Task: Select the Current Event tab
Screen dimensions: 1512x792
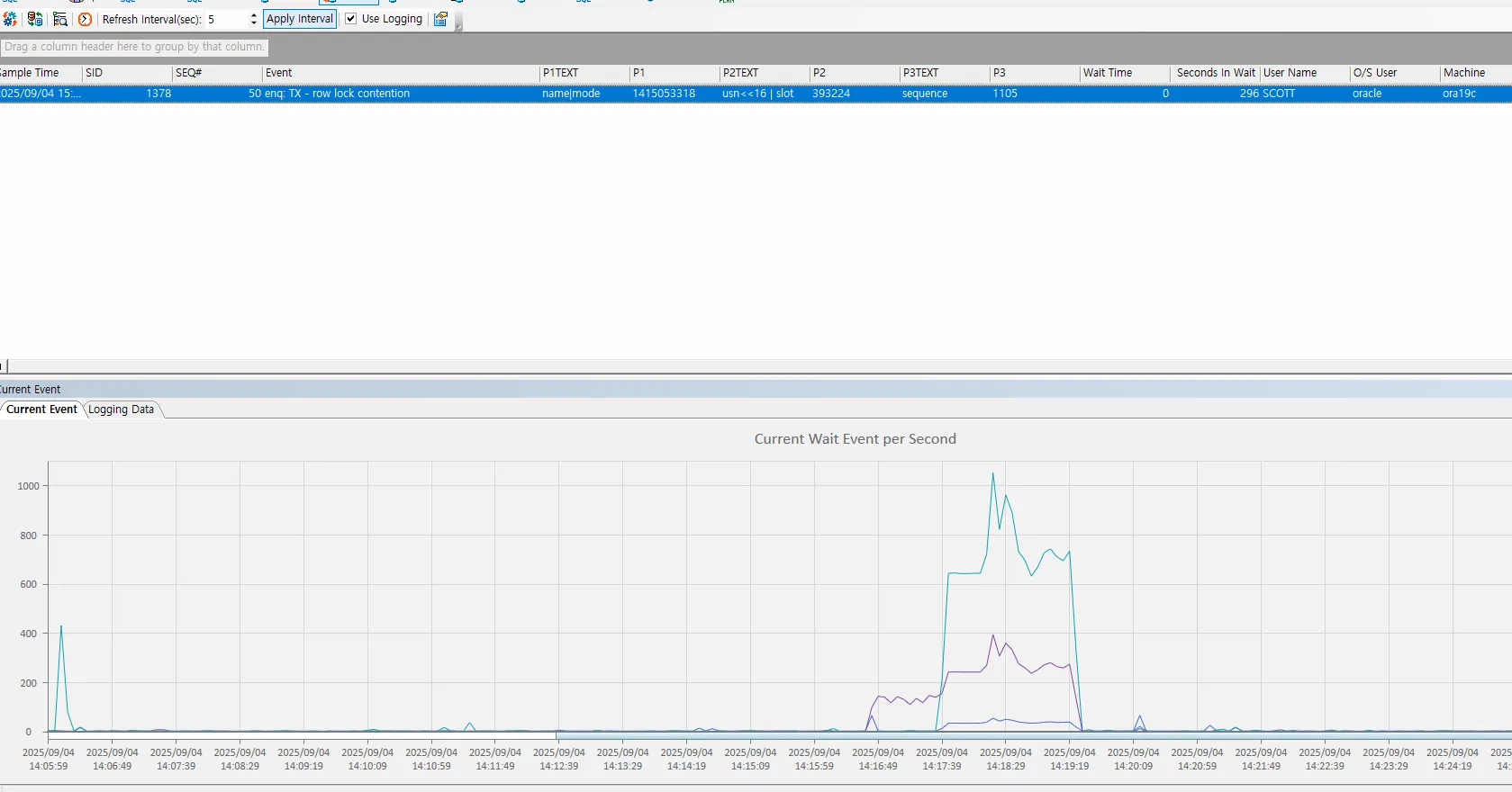Action: pyautogui.click(x=41, y=409)
